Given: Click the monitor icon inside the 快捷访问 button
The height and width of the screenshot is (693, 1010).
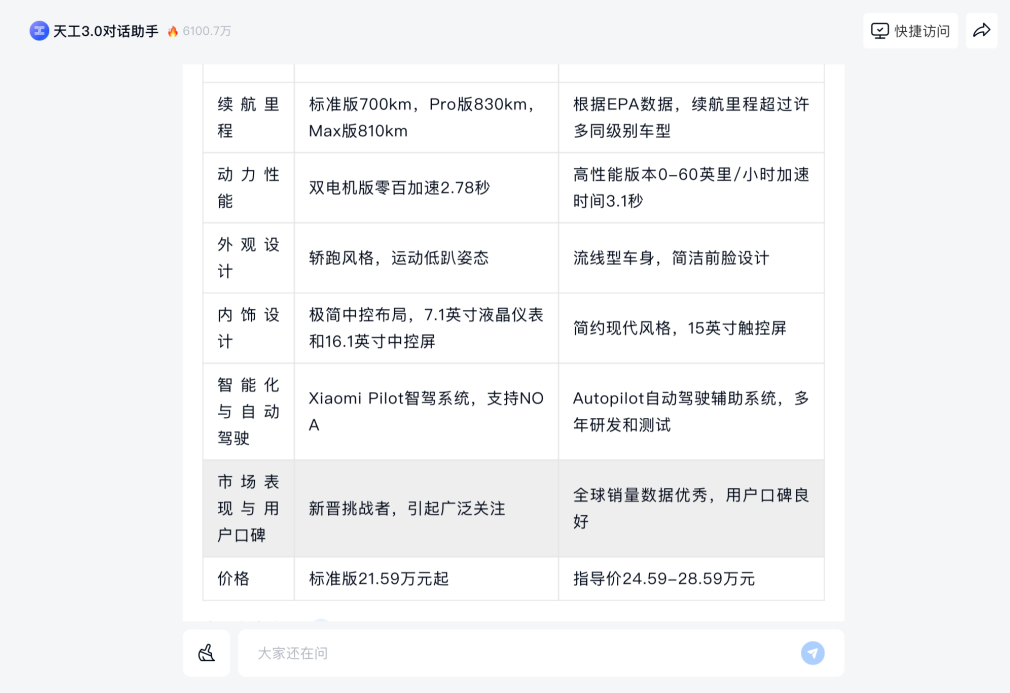Looking at the screenshot, I should pos(879,31).
